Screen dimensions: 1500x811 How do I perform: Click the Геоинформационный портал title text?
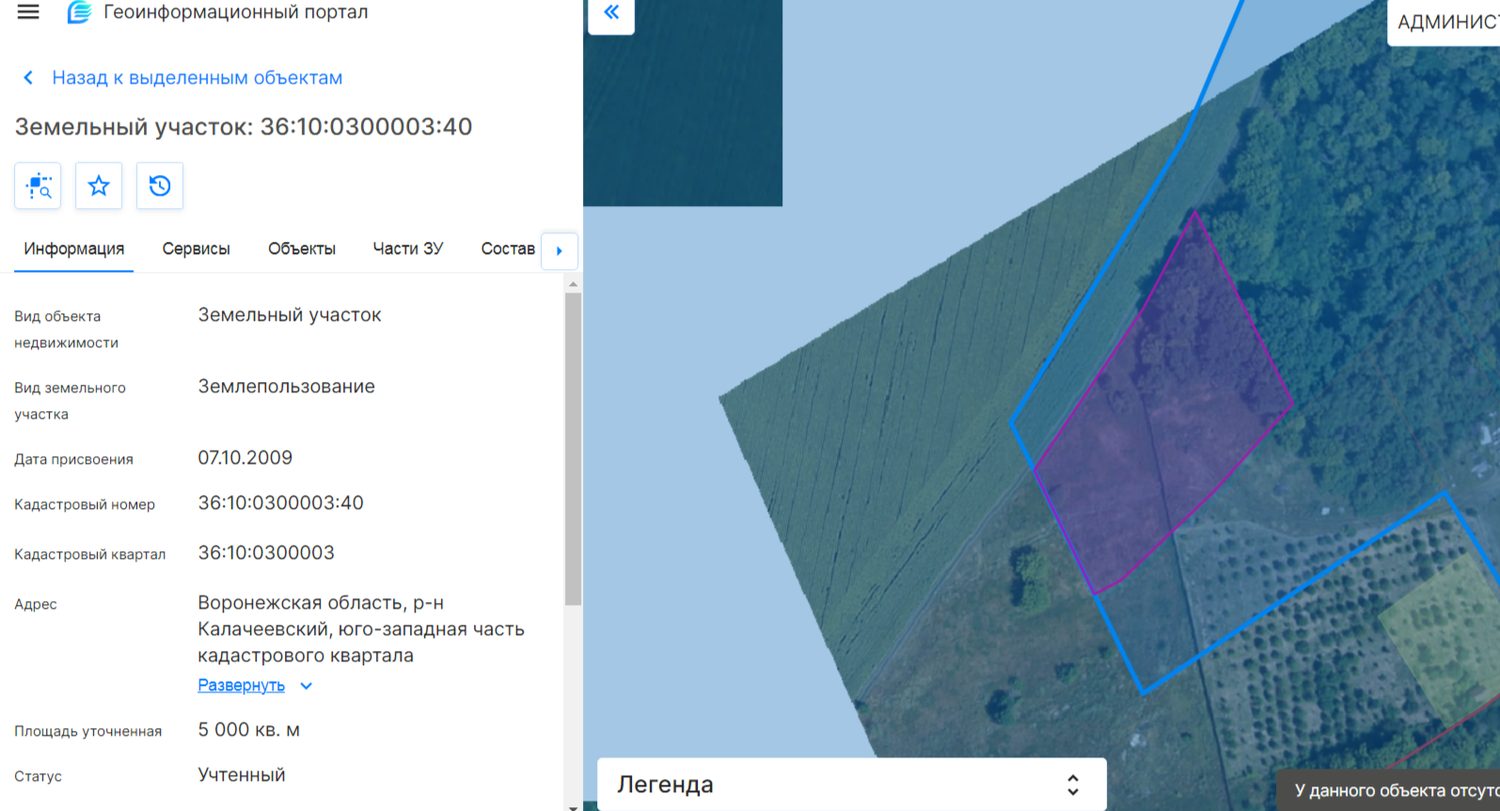coord(236,13)
